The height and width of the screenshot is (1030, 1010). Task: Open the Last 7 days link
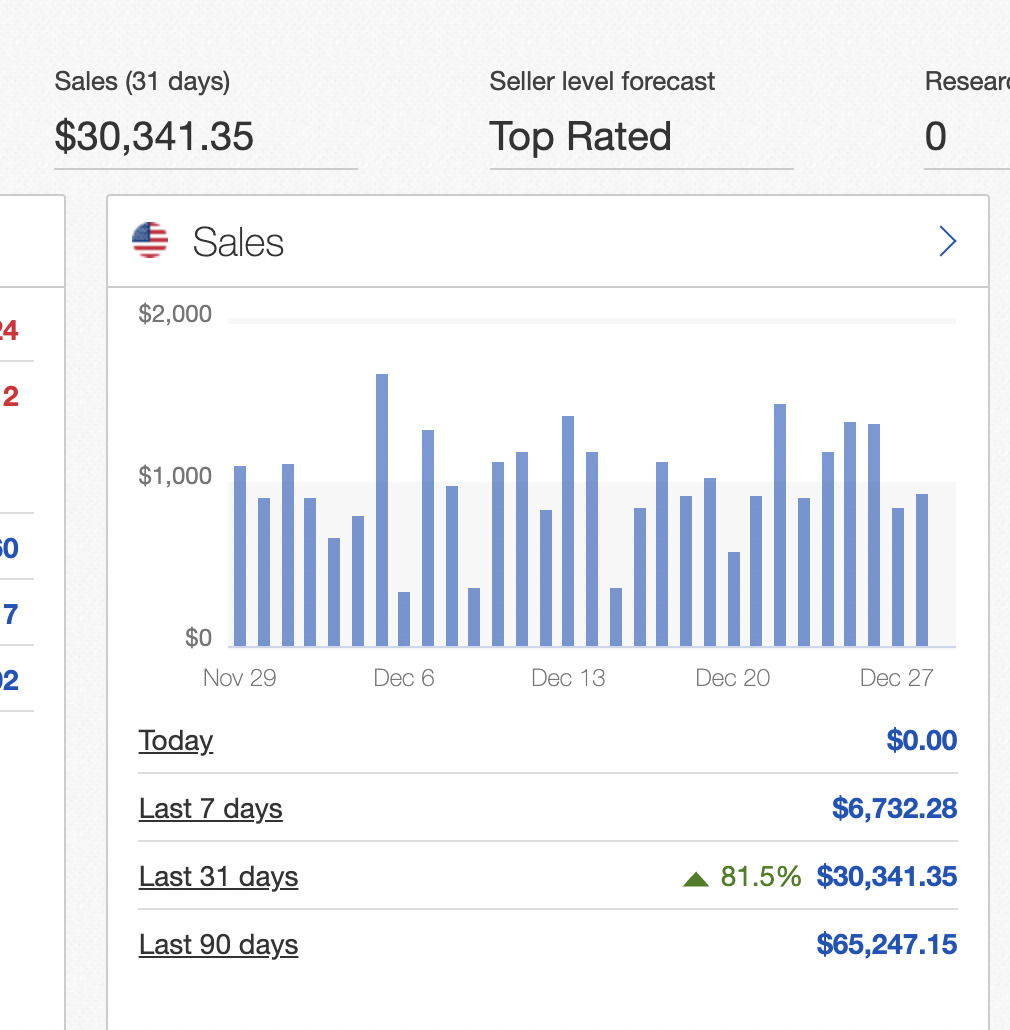point(210,809)
